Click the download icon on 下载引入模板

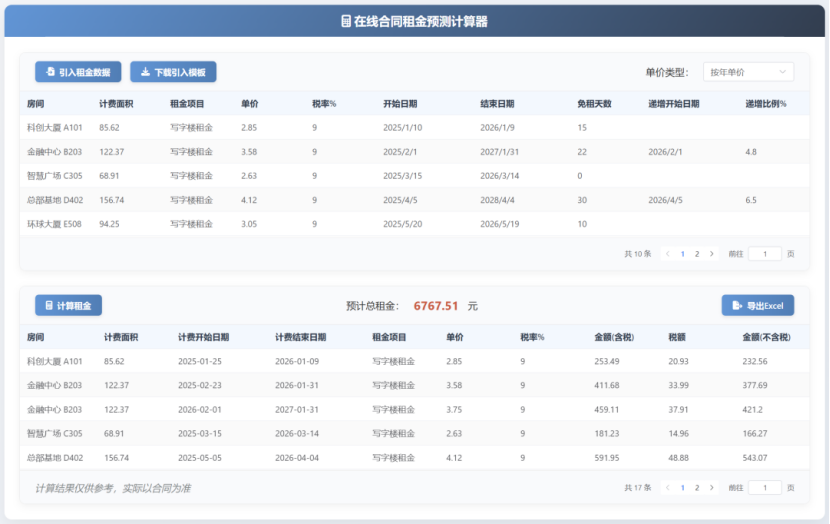(x=145, y=73)
